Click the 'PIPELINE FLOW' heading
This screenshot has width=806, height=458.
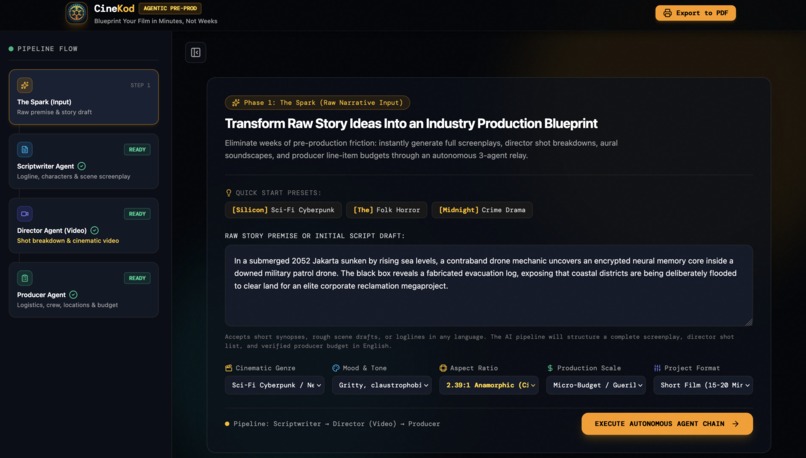[x=47, y=49]
